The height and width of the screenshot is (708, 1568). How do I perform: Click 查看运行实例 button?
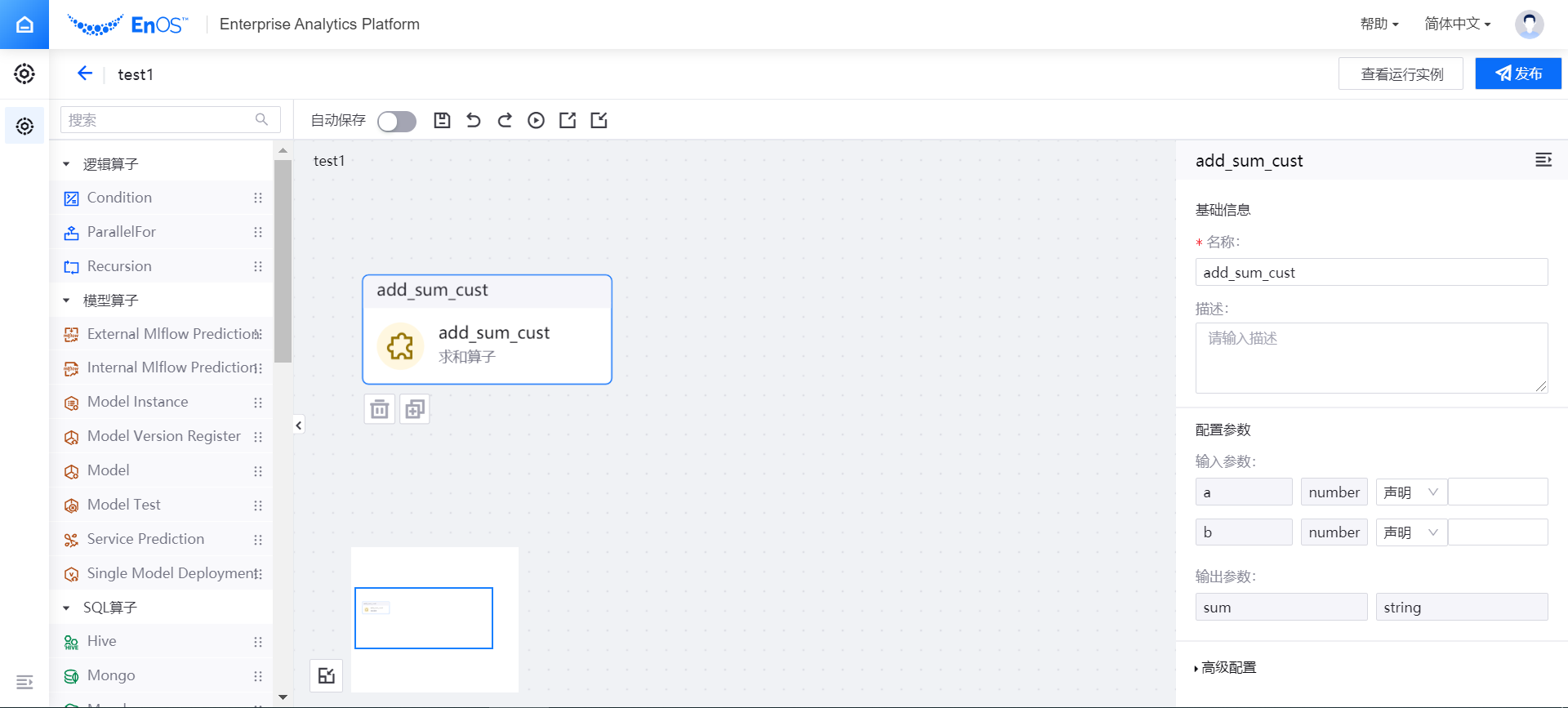click(x=1401, y=74)
